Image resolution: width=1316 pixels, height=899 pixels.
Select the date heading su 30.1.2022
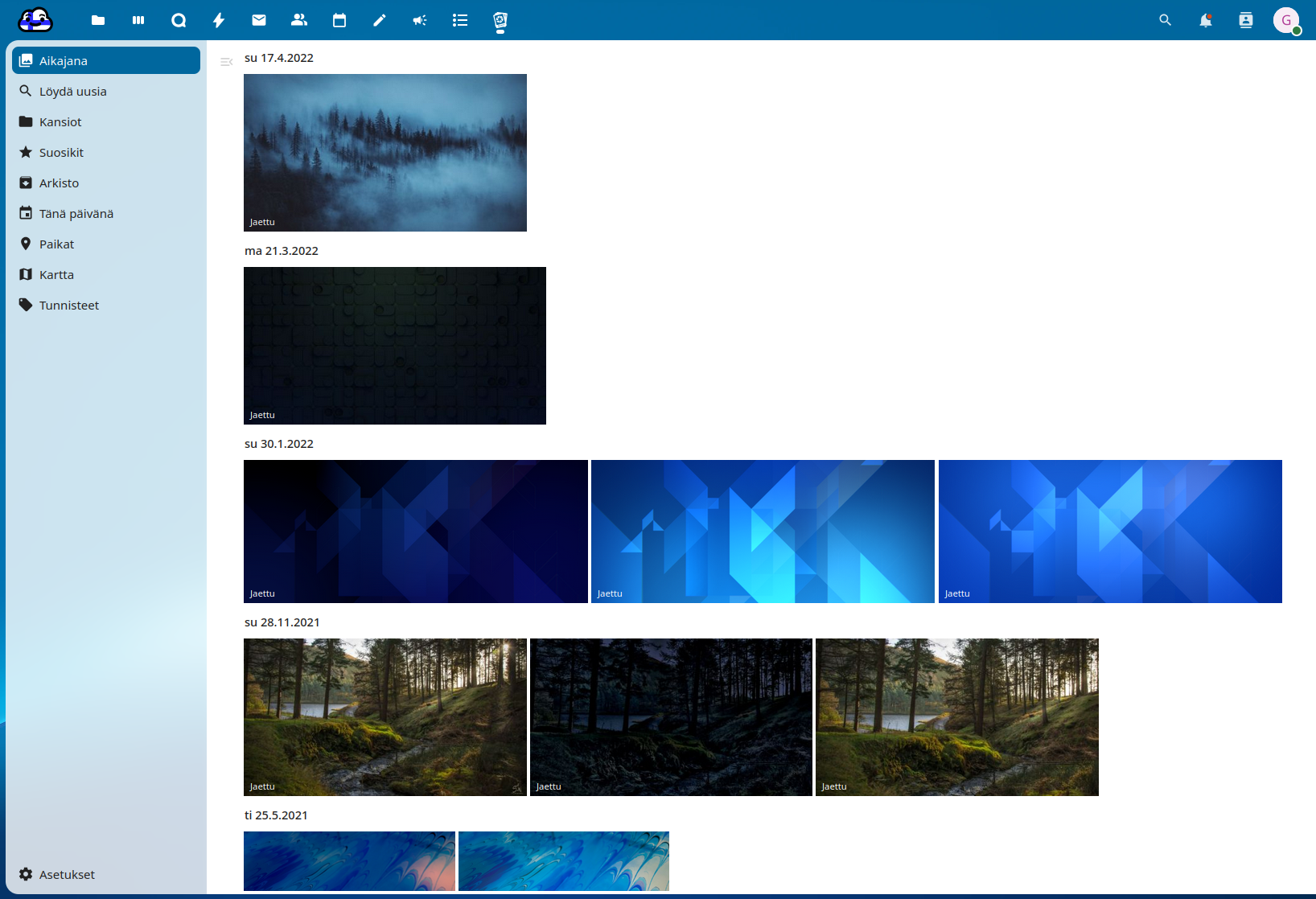tap(279, 444)
